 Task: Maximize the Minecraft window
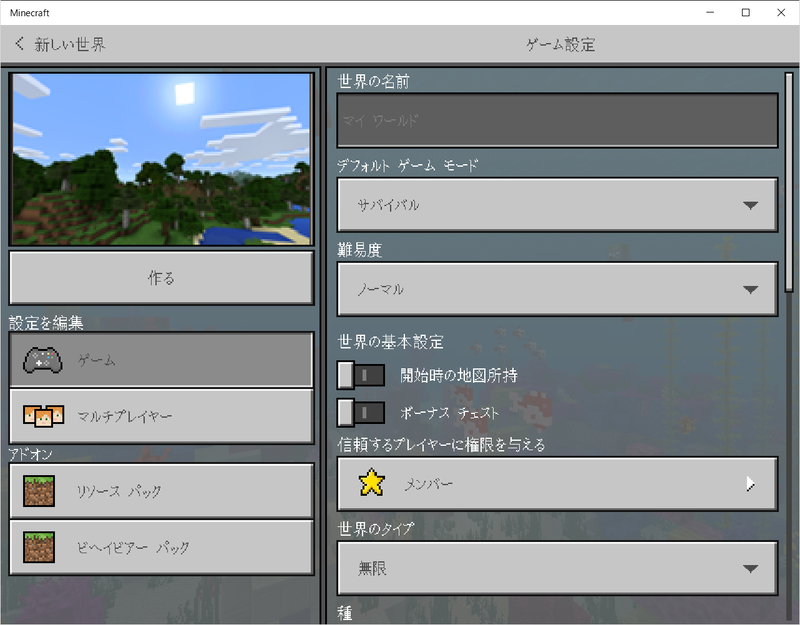(745, 13)
